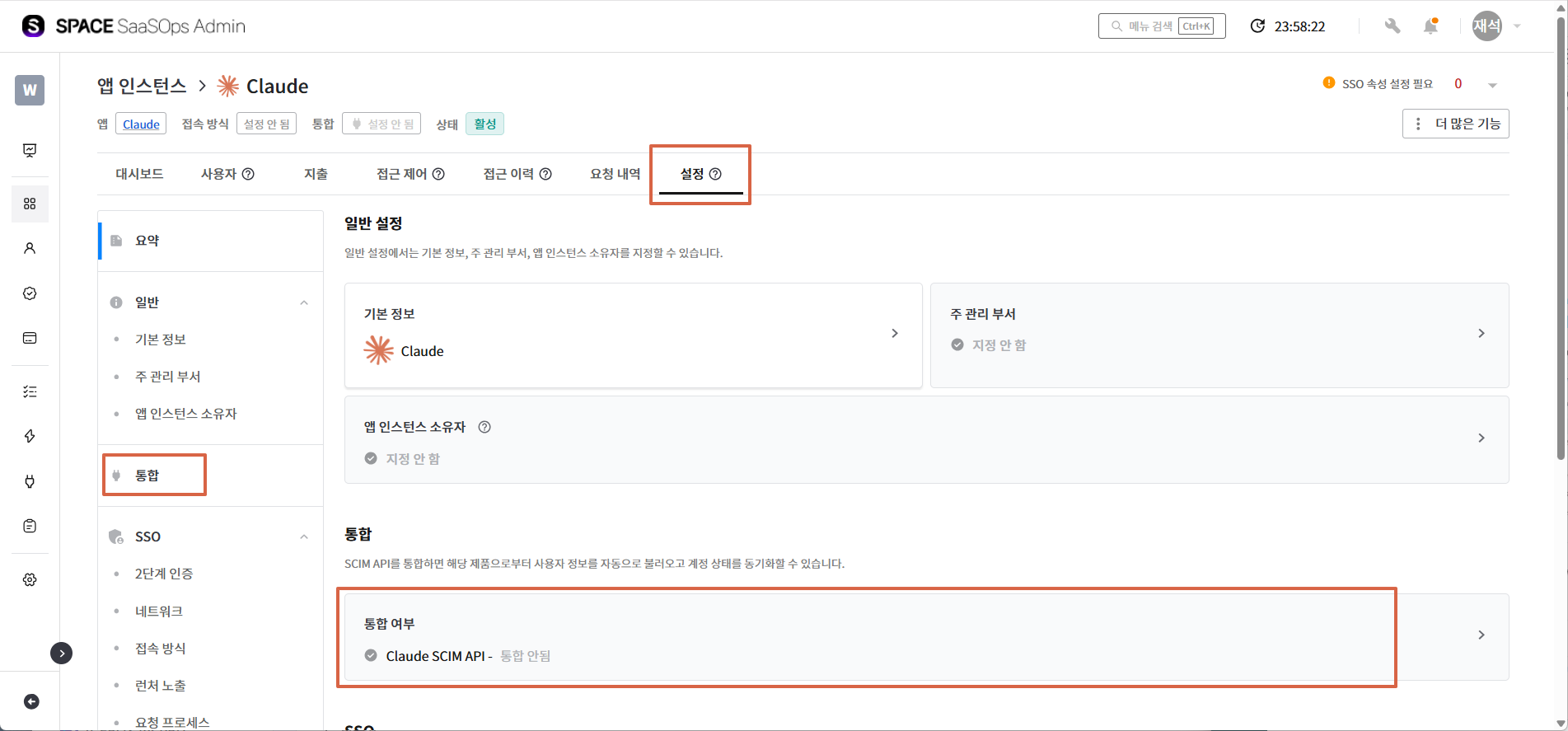The height and width of the screenshot is (731, 1568).
Task: Collapse the 일반 section in side menu
Action: pos(304,302)
